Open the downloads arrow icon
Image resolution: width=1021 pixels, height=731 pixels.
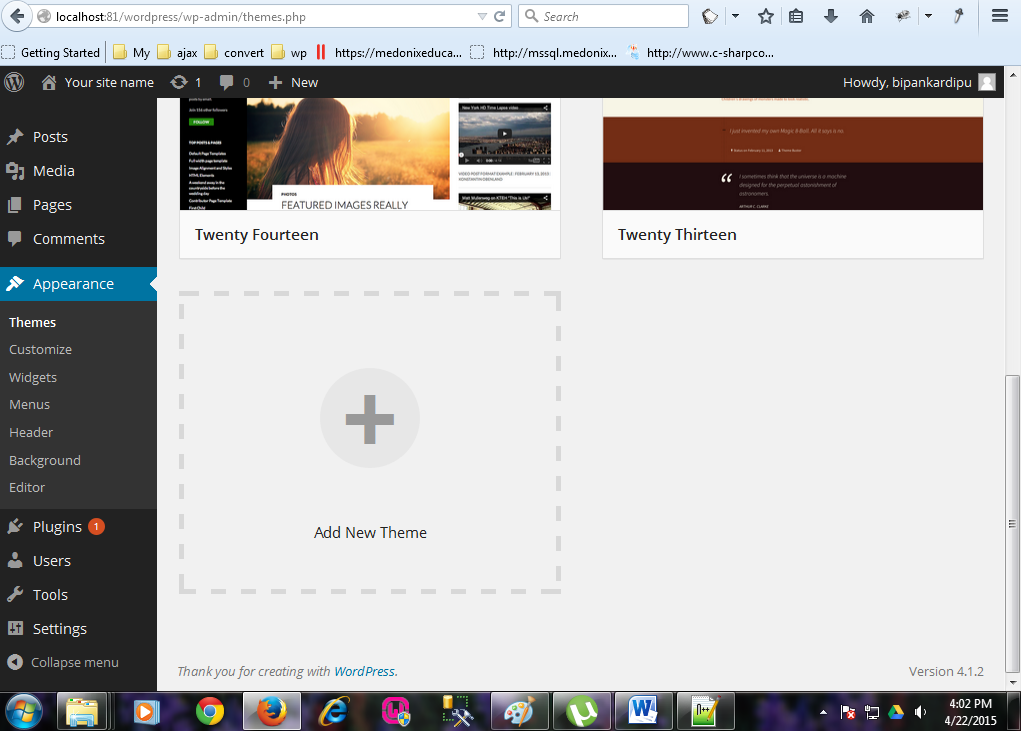(831, 16)
